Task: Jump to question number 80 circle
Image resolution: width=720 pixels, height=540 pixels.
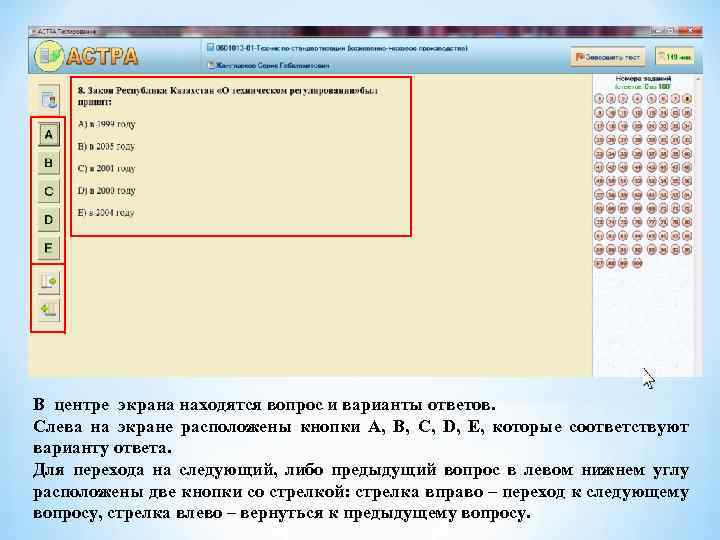Action: pyautogui.click(x=687, y=222)
